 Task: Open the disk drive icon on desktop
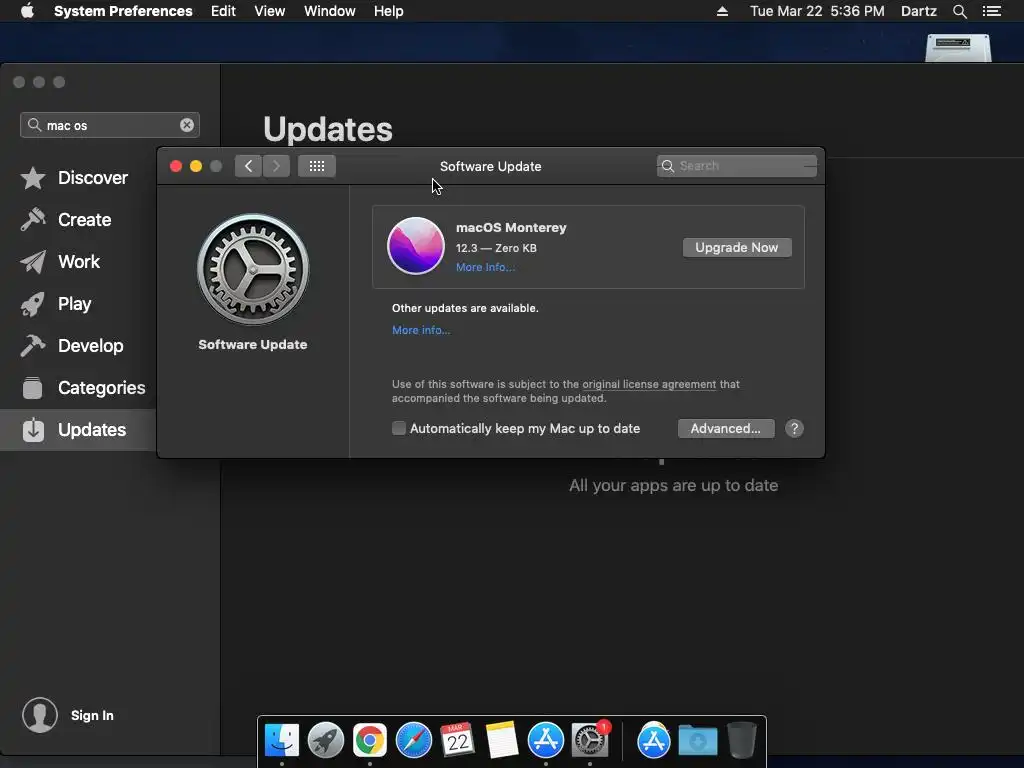[x=958, y=48]
